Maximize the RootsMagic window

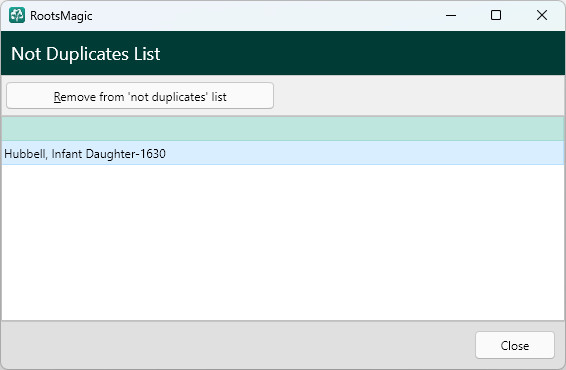point(496,15)
